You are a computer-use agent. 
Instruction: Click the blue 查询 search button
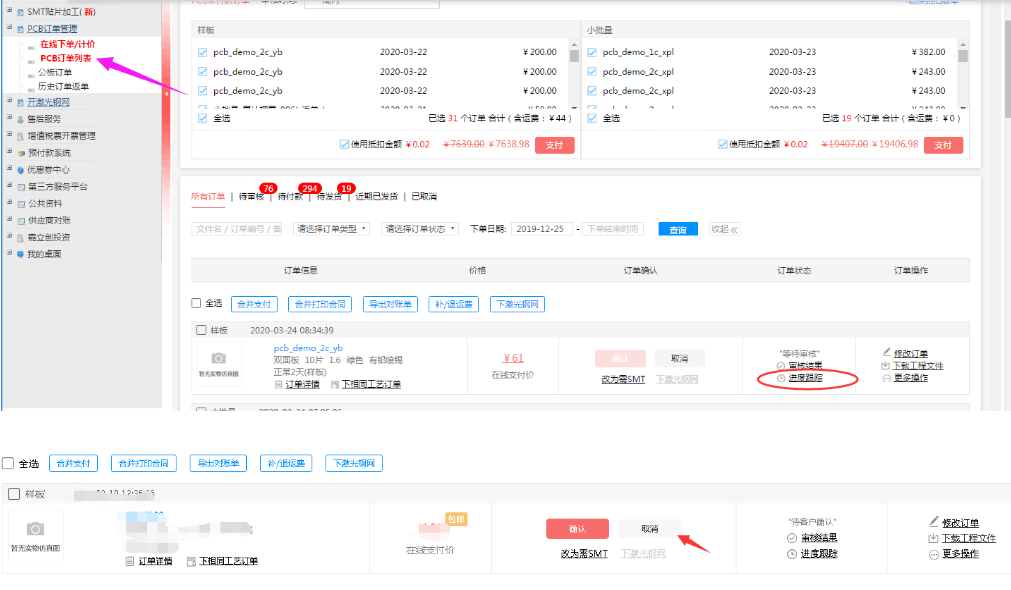(678, 229)
